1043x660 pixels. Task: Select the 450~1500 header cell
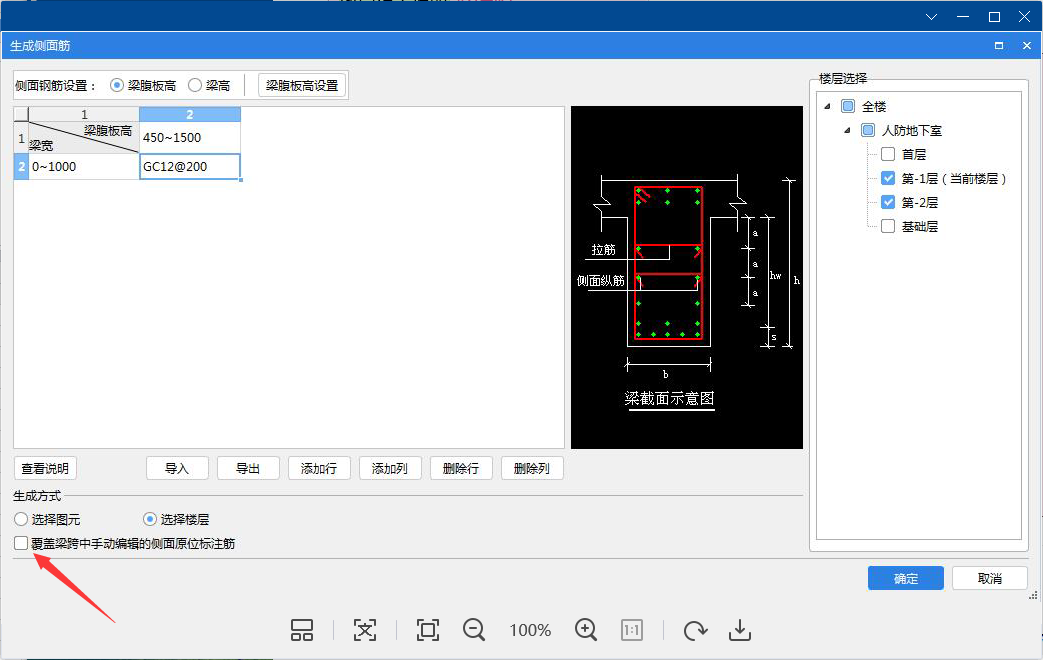[190, 138]
